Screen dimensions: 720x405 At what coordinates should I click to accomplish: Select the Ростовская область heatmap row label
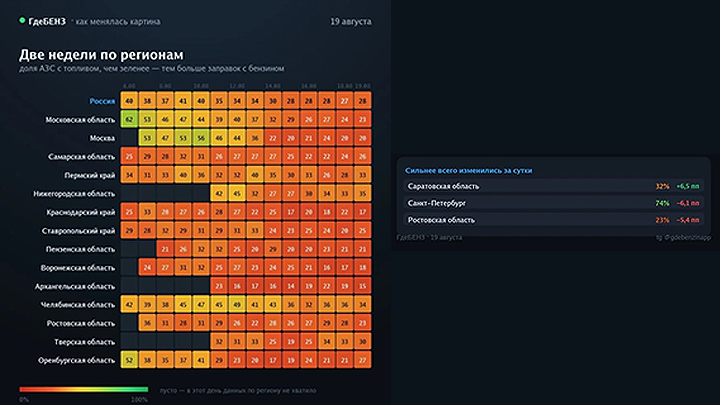tap(81, 323)
